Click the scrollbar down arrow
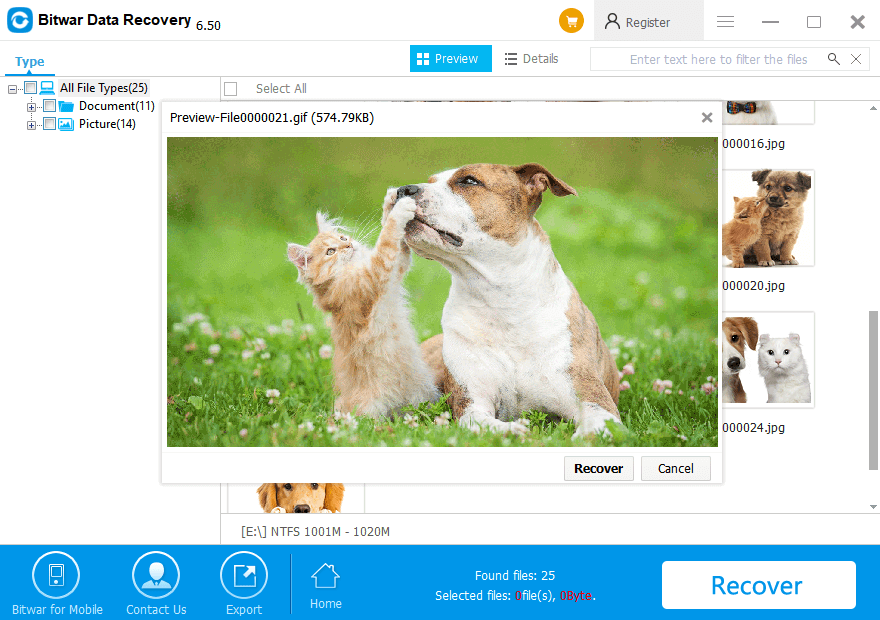 point(873,507)
